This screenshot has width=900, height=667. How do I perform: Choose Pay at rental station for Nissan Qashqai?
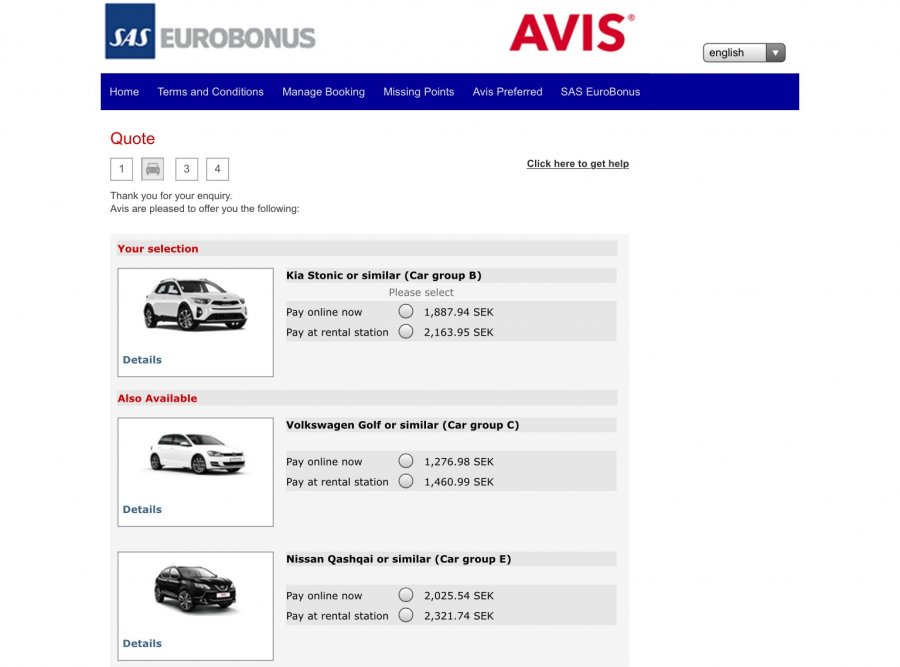point(405,616)
